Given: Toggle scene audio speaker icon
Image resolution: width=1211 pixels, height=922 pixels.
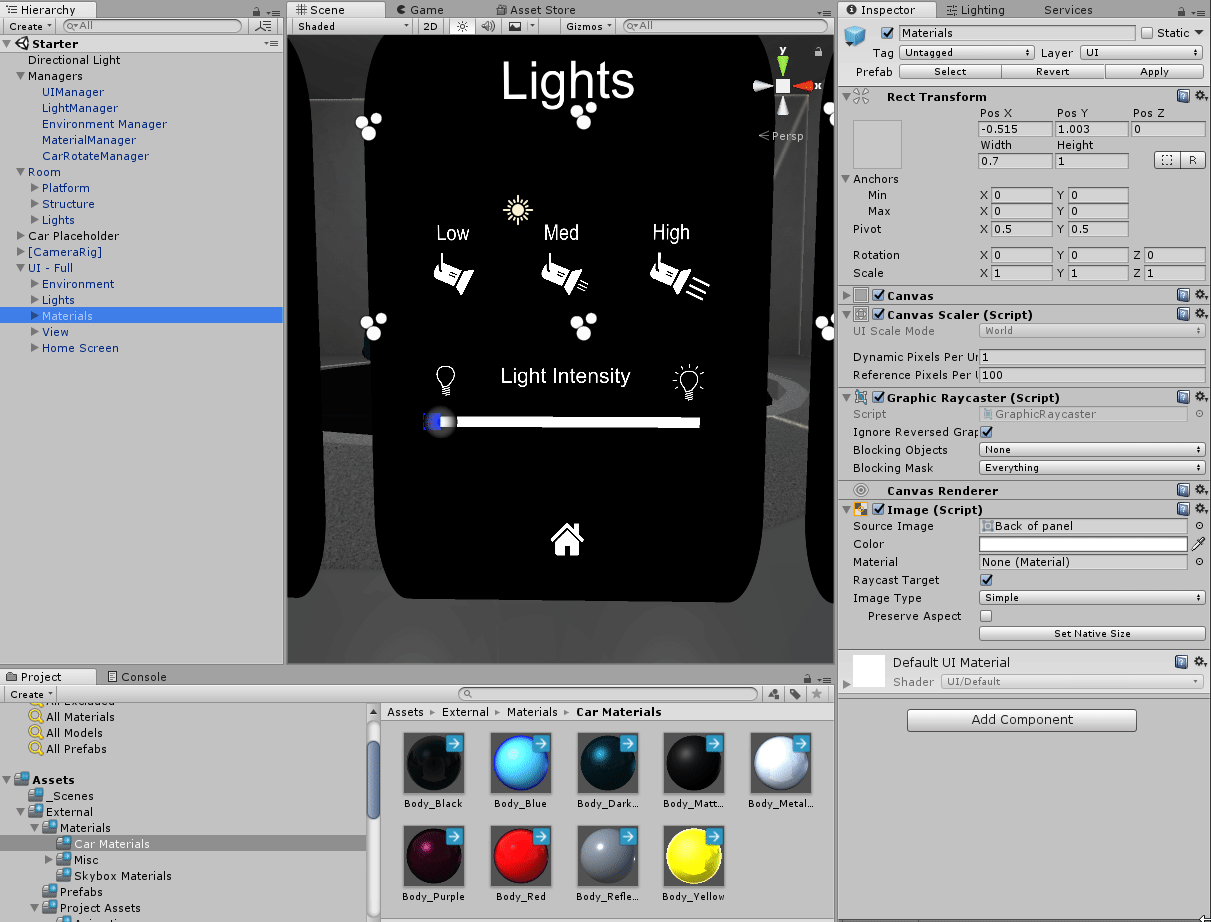Looking at the screenshot, I should (488, 26).
